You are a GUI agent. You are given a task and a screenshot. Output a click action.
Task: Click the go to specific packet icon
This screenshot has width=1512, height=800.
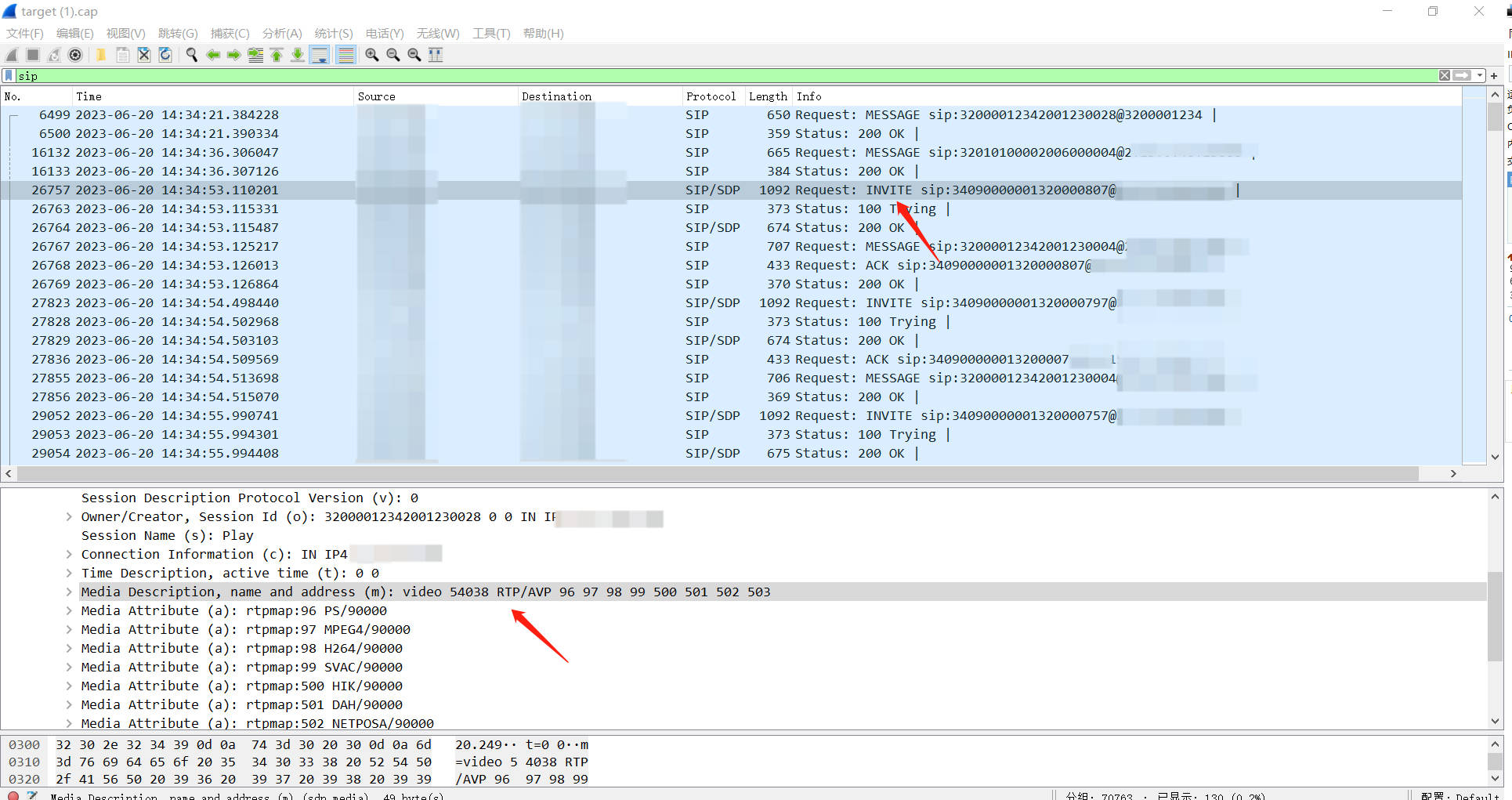[255, 55]
